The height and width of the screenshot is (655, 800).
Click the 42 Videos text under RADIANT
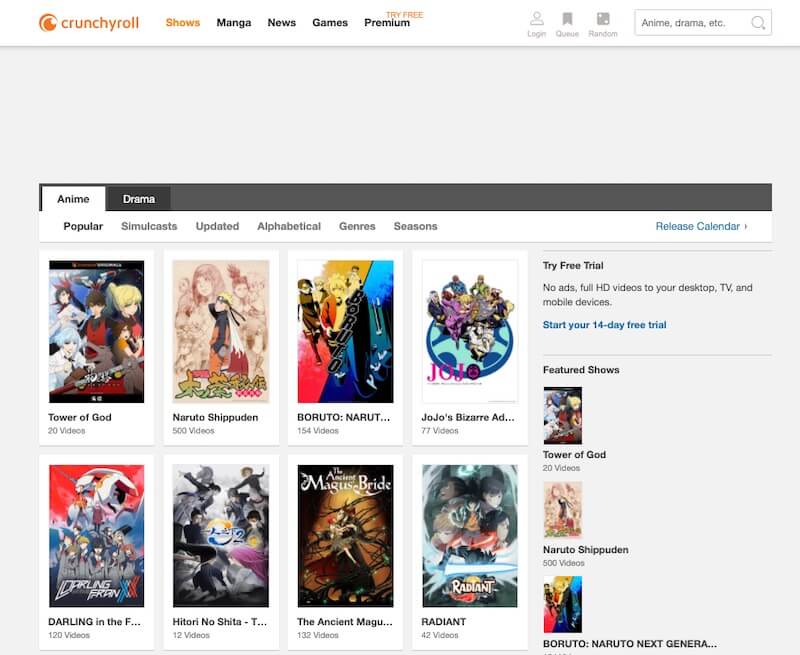[440, 635]
